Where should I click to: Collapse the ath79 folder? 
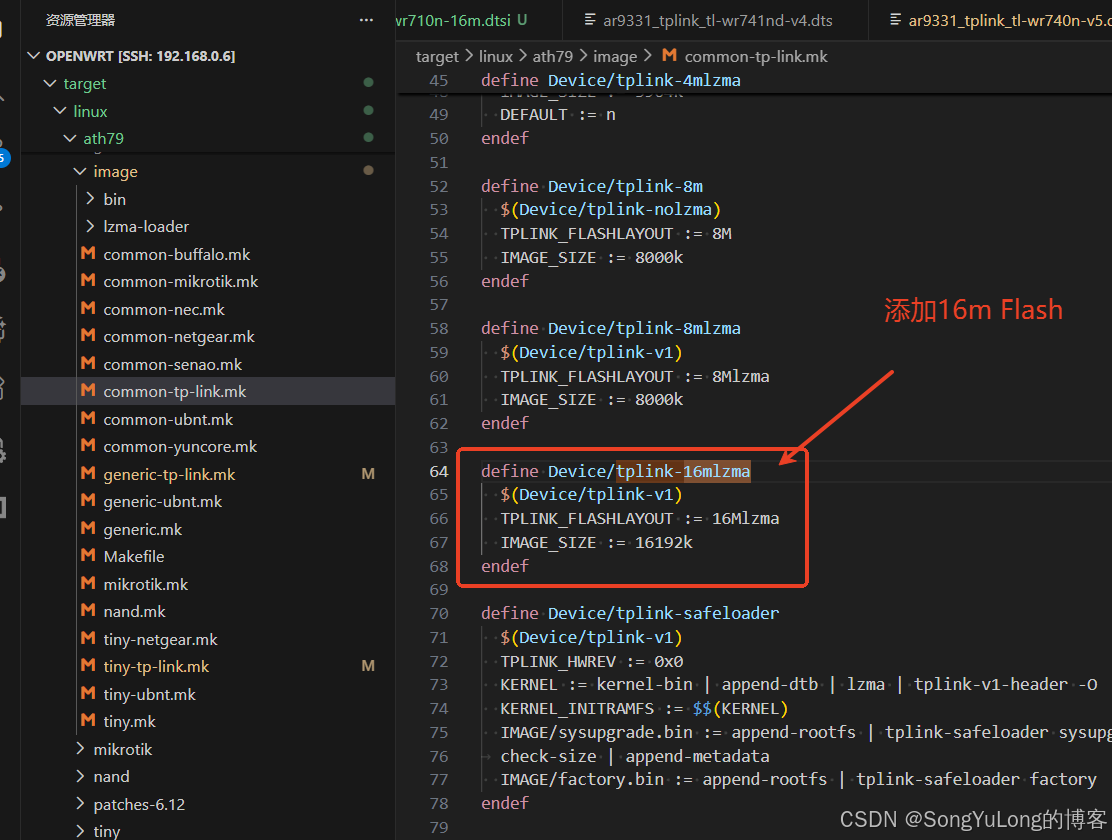(70, 138)
